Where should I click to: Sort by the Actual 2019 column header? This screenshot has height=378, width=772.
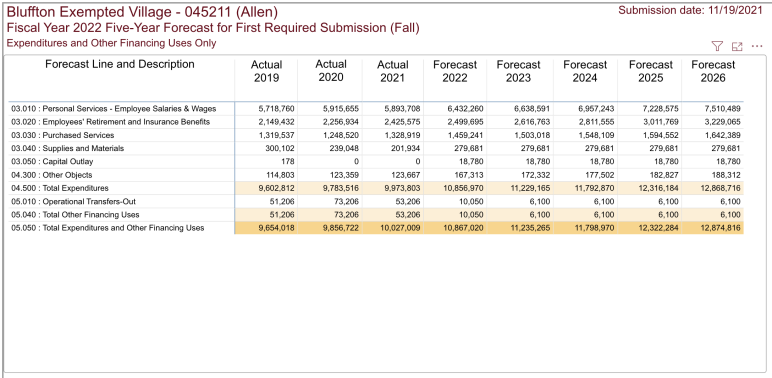(x=266, y=71)
